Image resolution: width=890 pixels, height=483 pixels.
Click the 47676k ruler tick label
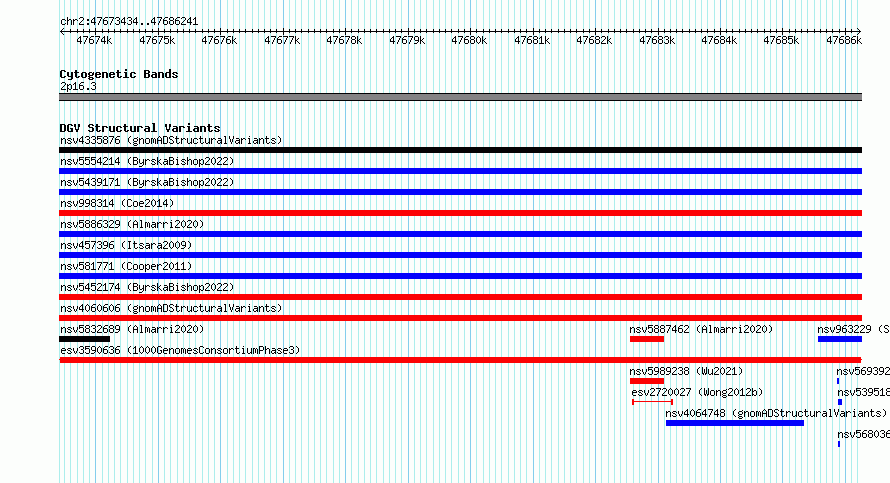[219, 40]
